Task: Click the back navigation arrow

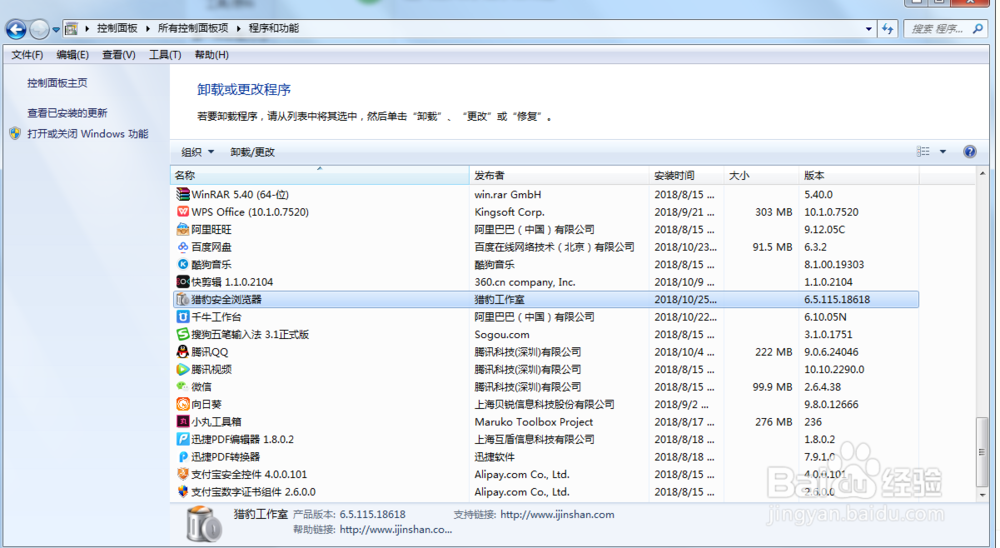Action: [16, 29]
